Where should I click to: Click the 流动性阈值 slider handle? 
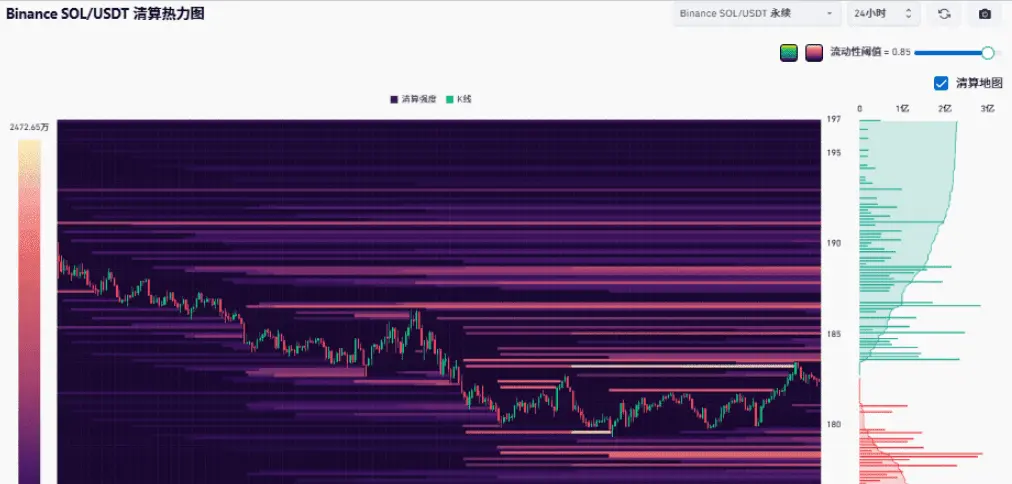(987, 53)
